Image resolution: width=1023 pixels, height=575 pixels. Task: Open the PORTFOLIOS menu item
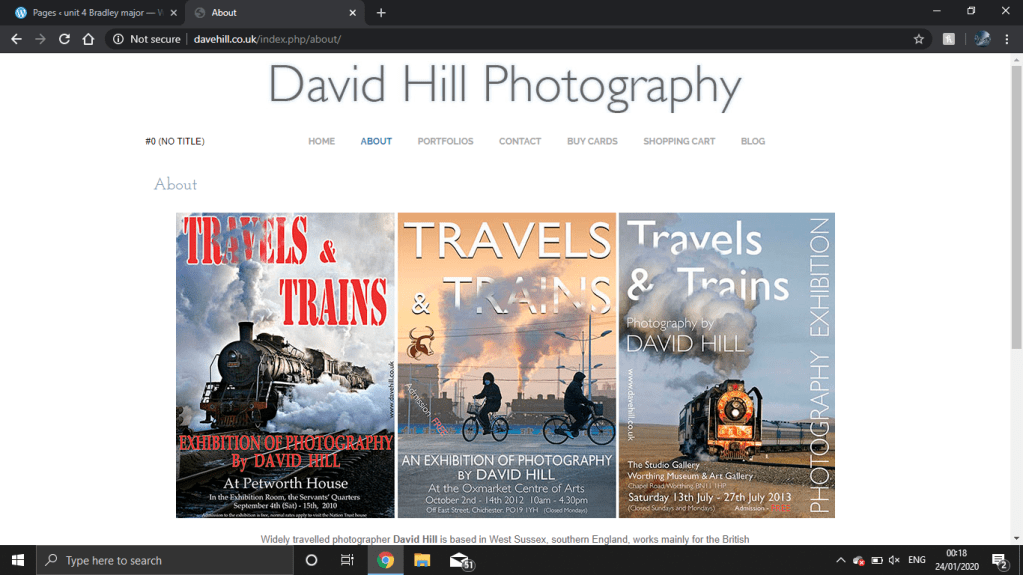(445, 142)
